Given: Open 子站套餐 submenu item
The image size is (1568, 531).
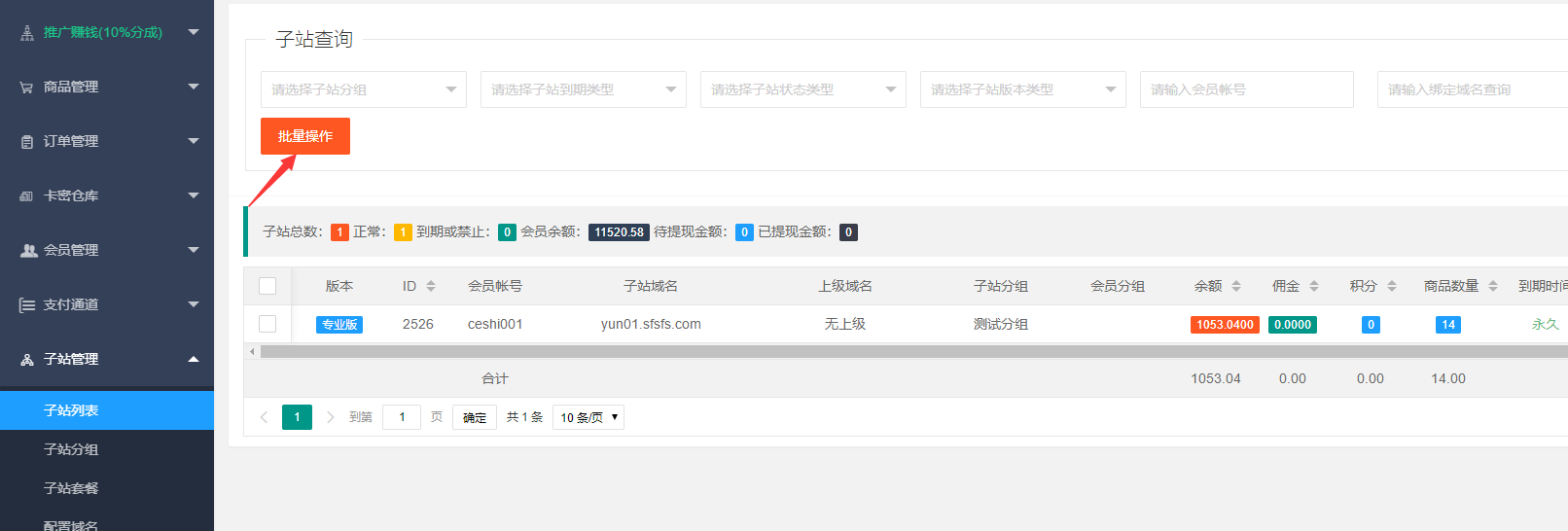Looking at the screenshot, I should tap(107, 488).
